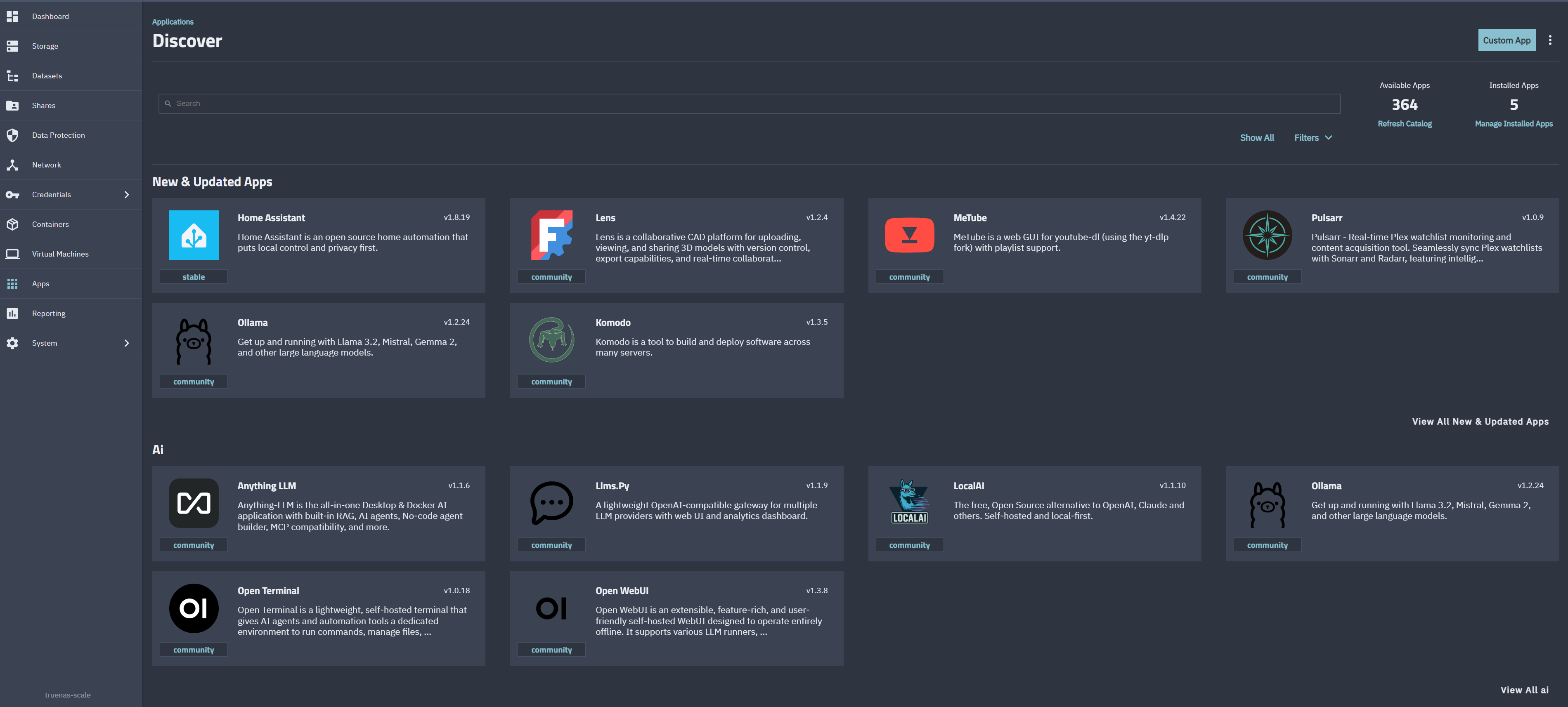This screenshot has height=707, width=1568.
Task: Click the Home Assistant app icon
Action: [x=194, y=235]
